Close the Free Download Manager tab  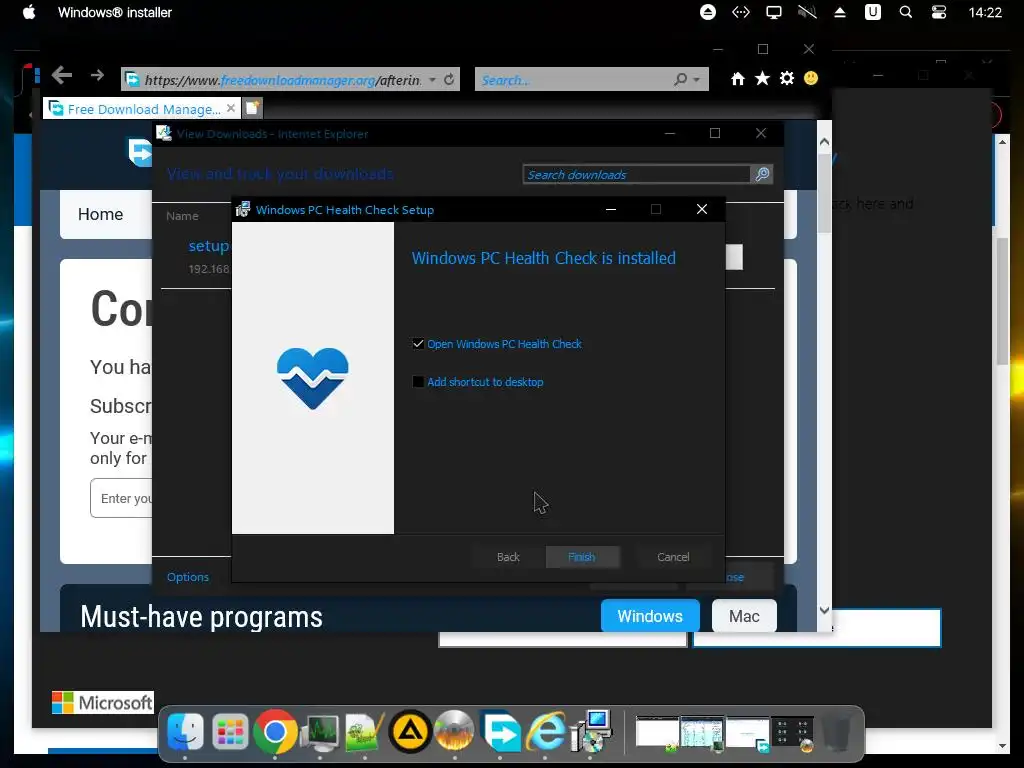click(231, 108)
